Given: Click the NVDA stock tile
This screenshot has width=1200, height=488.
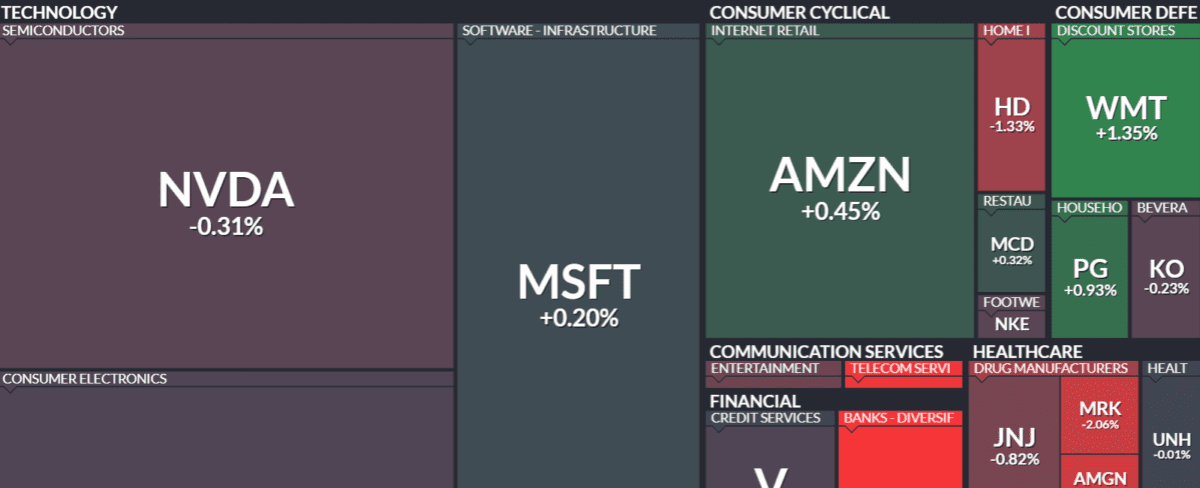Looking at the screenshot, I should pos(226,202).
